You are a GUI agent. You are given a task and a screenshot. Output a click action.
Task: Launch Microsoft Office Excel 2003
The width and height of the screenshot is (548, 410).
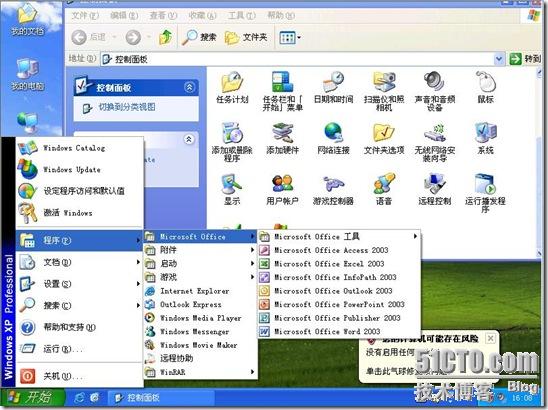coord(339,264)
